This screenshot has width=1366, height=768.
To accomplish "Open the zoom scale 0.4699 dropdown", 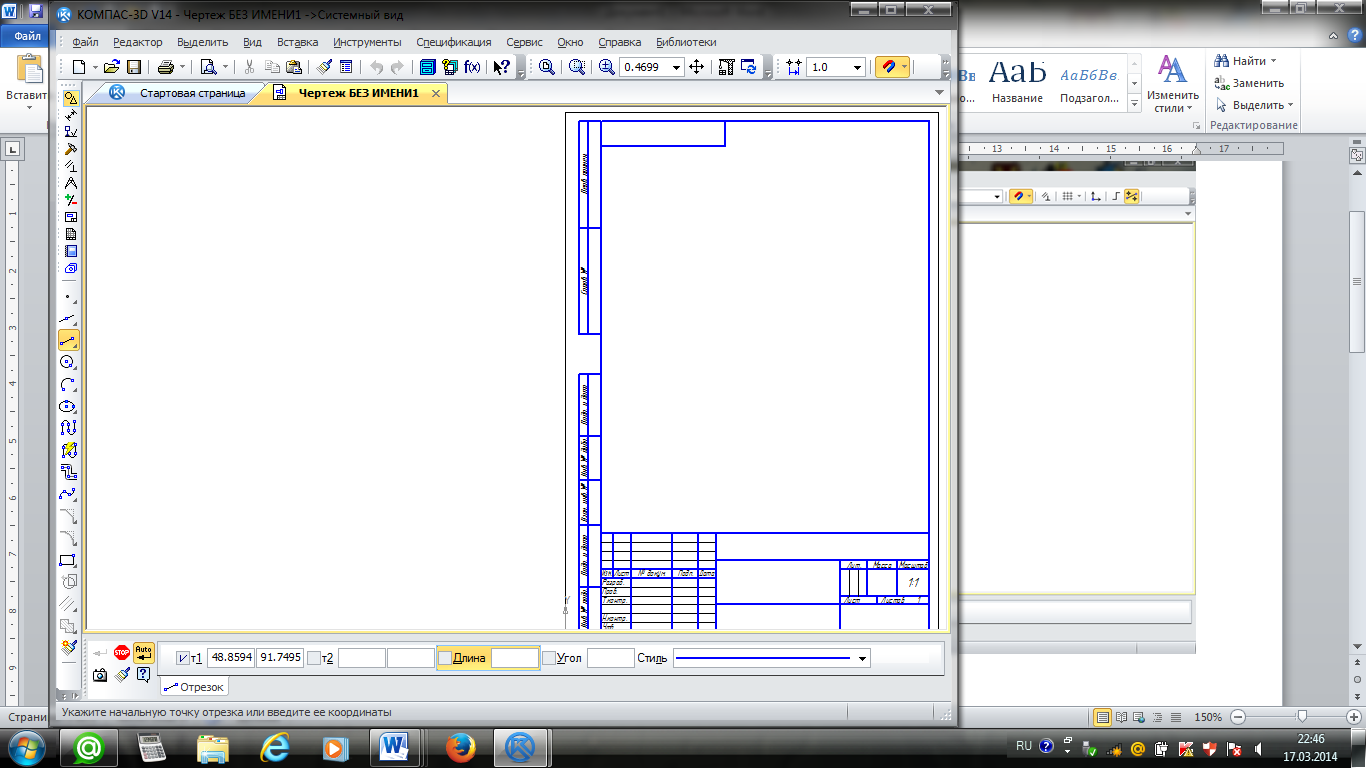I will tap(677, 67).
